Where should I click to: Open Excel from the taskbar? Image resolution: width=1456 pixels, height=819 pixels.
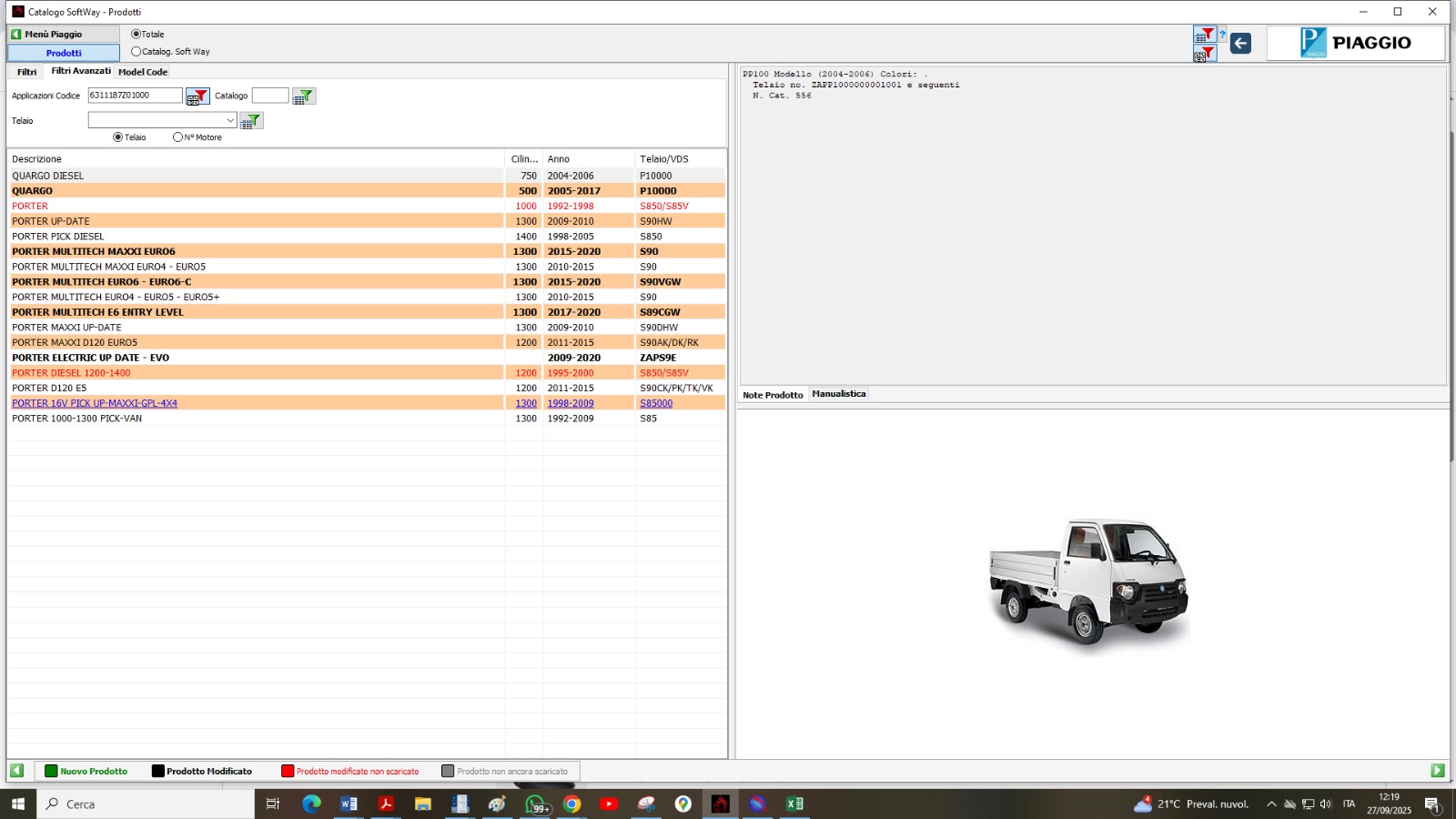click(794, 804)
